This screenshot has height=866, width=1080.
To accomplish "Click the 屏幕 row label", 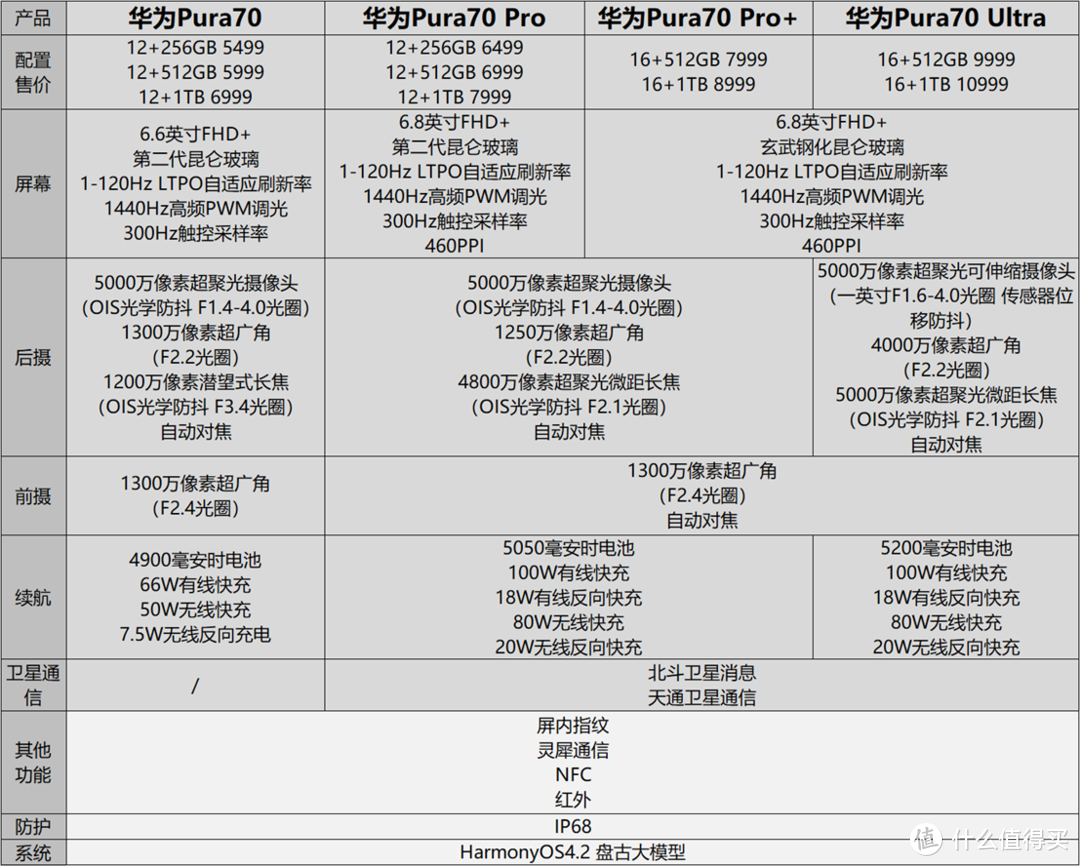I will pyautogui.click(x=33, y=184).
